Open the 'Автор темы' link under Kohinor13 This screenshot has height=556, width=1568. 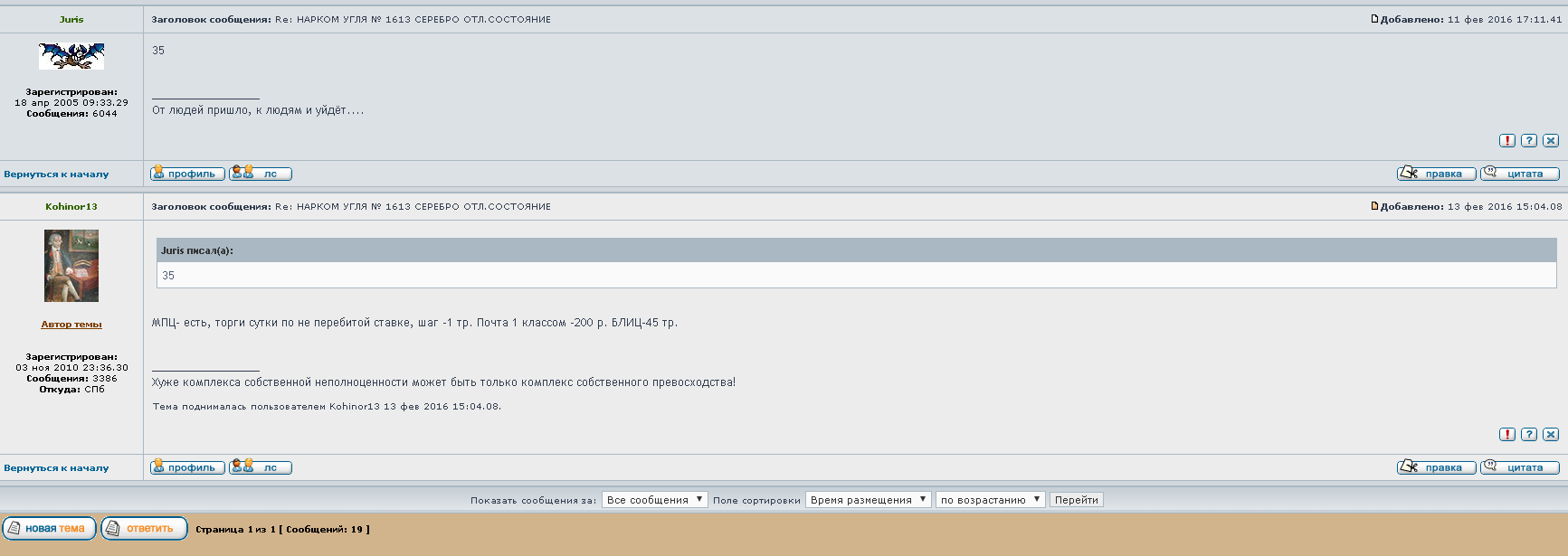pos(71,325)
